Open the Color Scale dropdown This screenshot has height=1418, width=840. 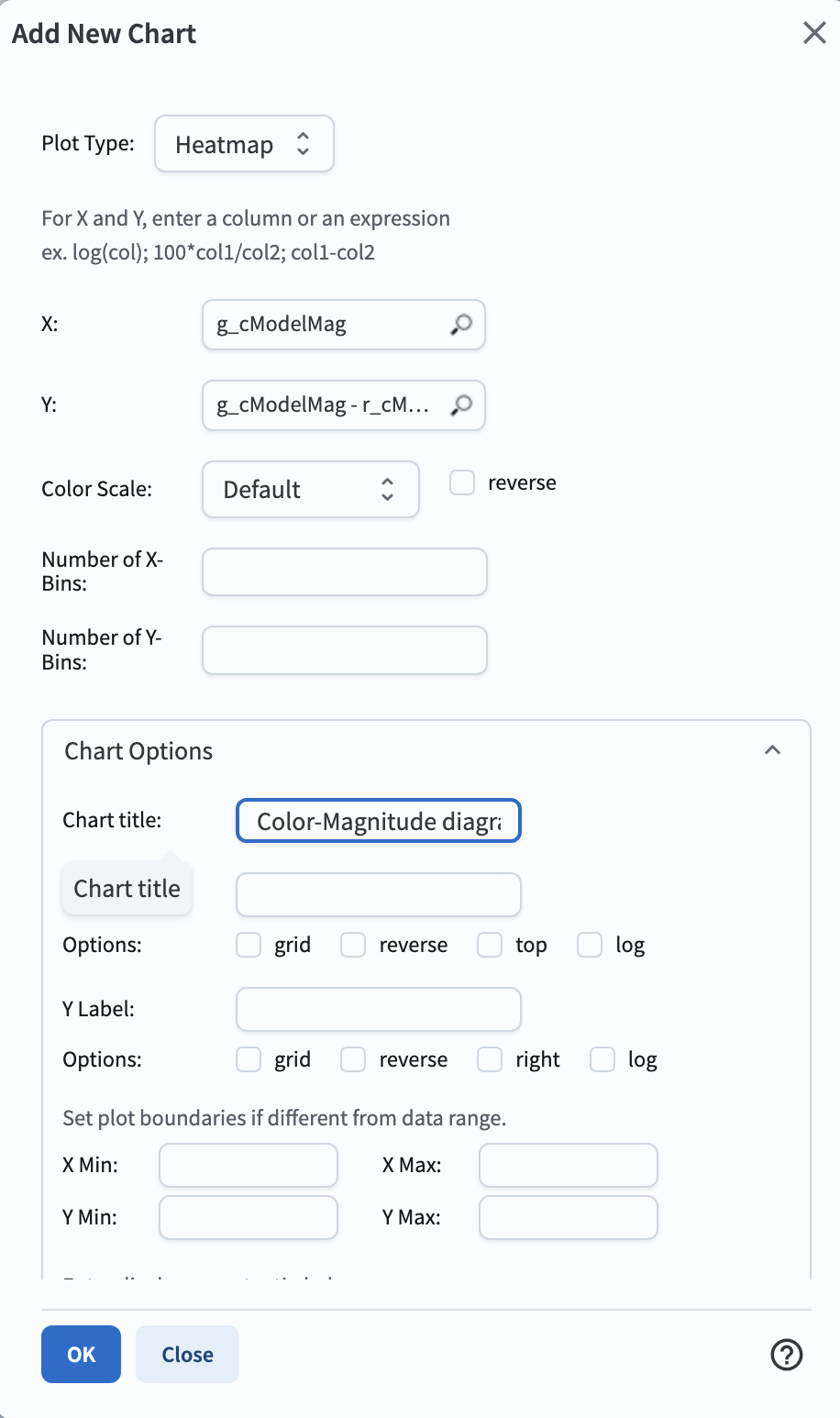coord(310,490)
